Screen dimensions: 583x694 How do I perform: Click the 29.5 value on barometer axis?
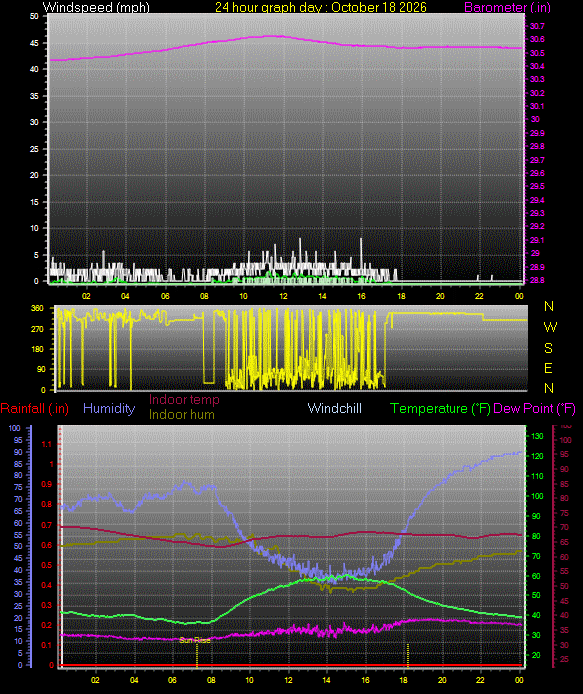click(x=537, y=186)
